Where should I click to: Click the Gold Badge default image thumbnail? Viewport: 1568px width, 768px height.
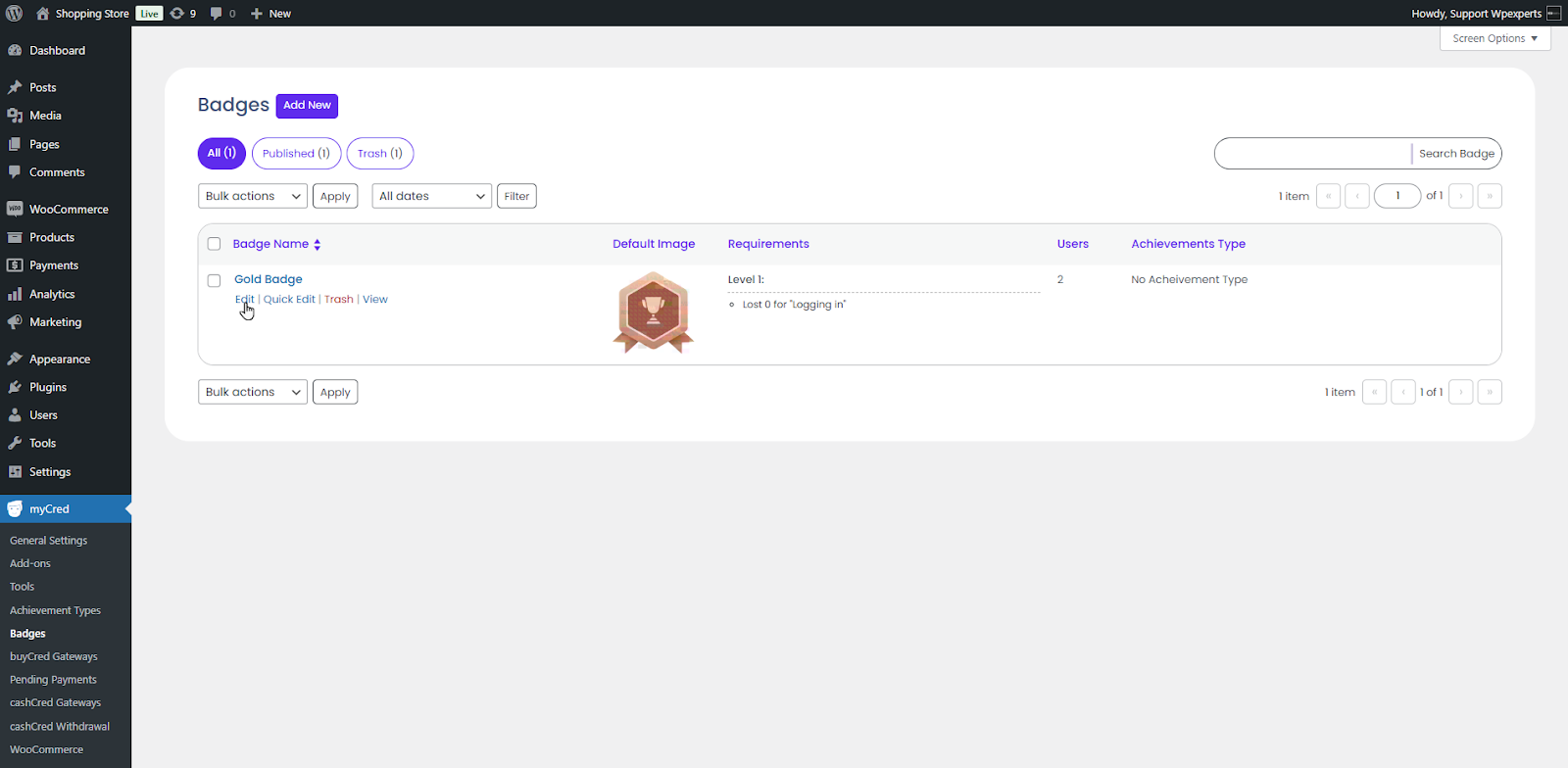click(x=653, y=312)
